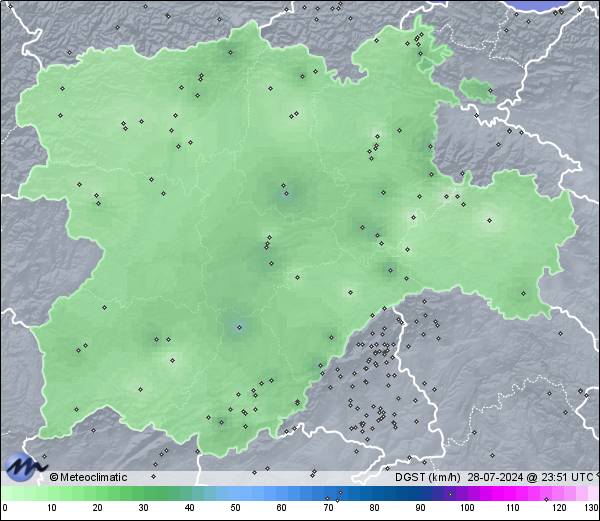Click the 90 legend value
Image resolution: width=600 pixels, height=521 pixels.
(x=421, y=508)
